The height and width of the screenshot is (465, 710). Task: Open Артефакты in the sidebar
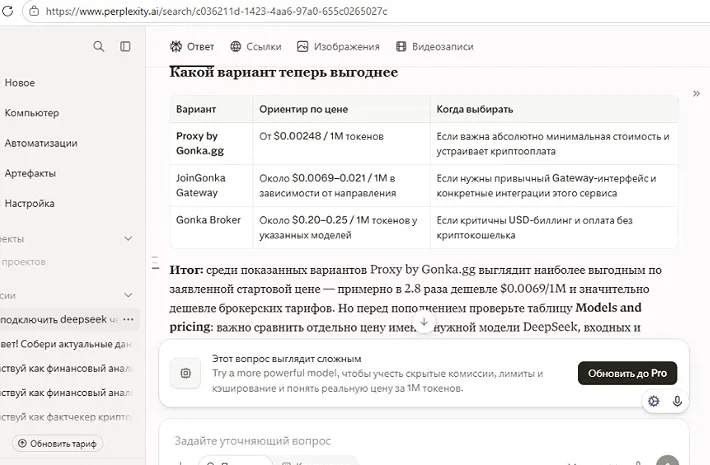(30, 173)
